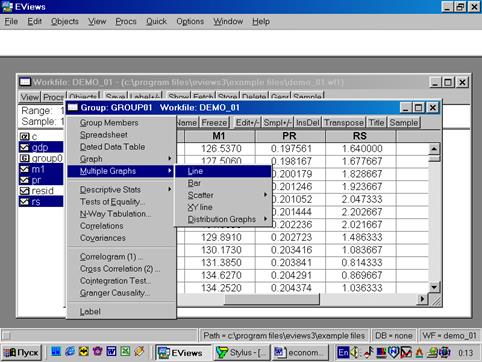Select the gdp series in workfile
482x362 pixels.
[x=41, y=147]
